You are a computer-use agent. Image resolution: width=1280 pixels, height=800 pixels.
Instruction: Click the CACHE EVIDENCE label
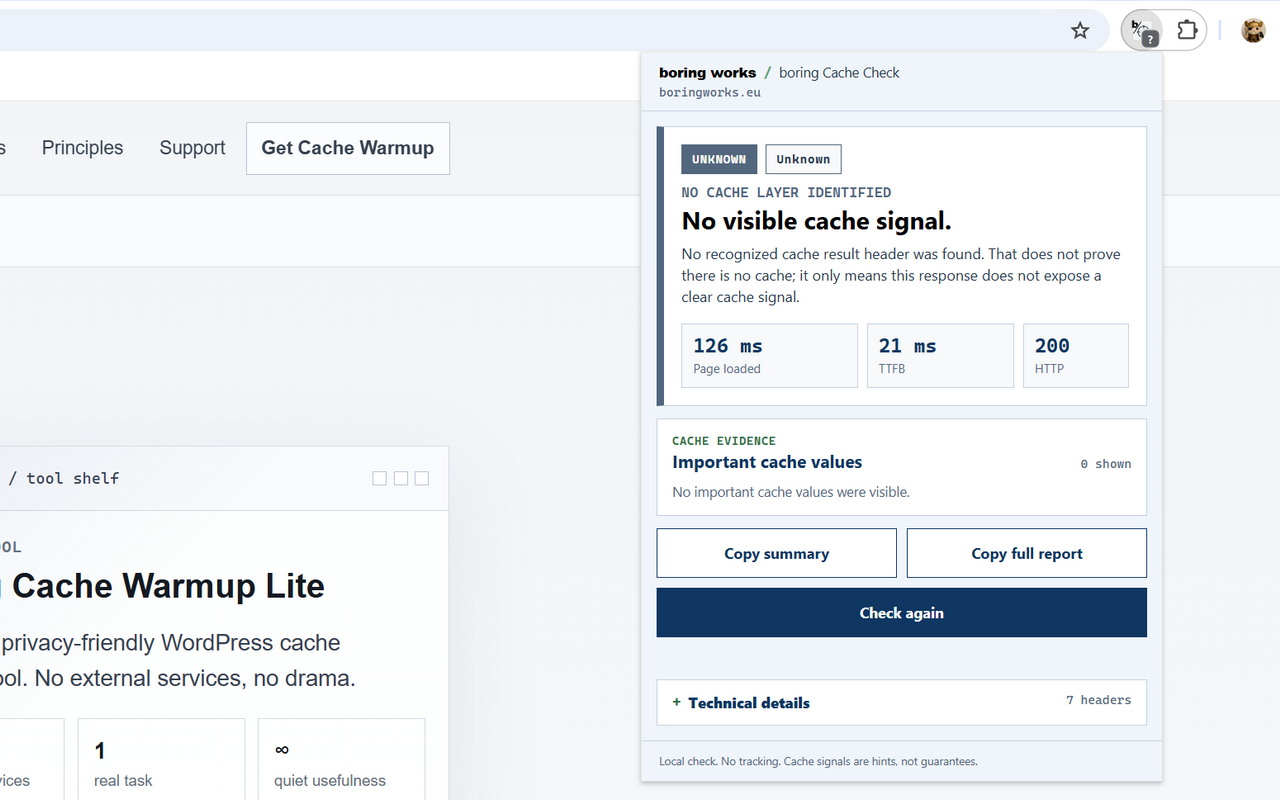click(724, 440)
